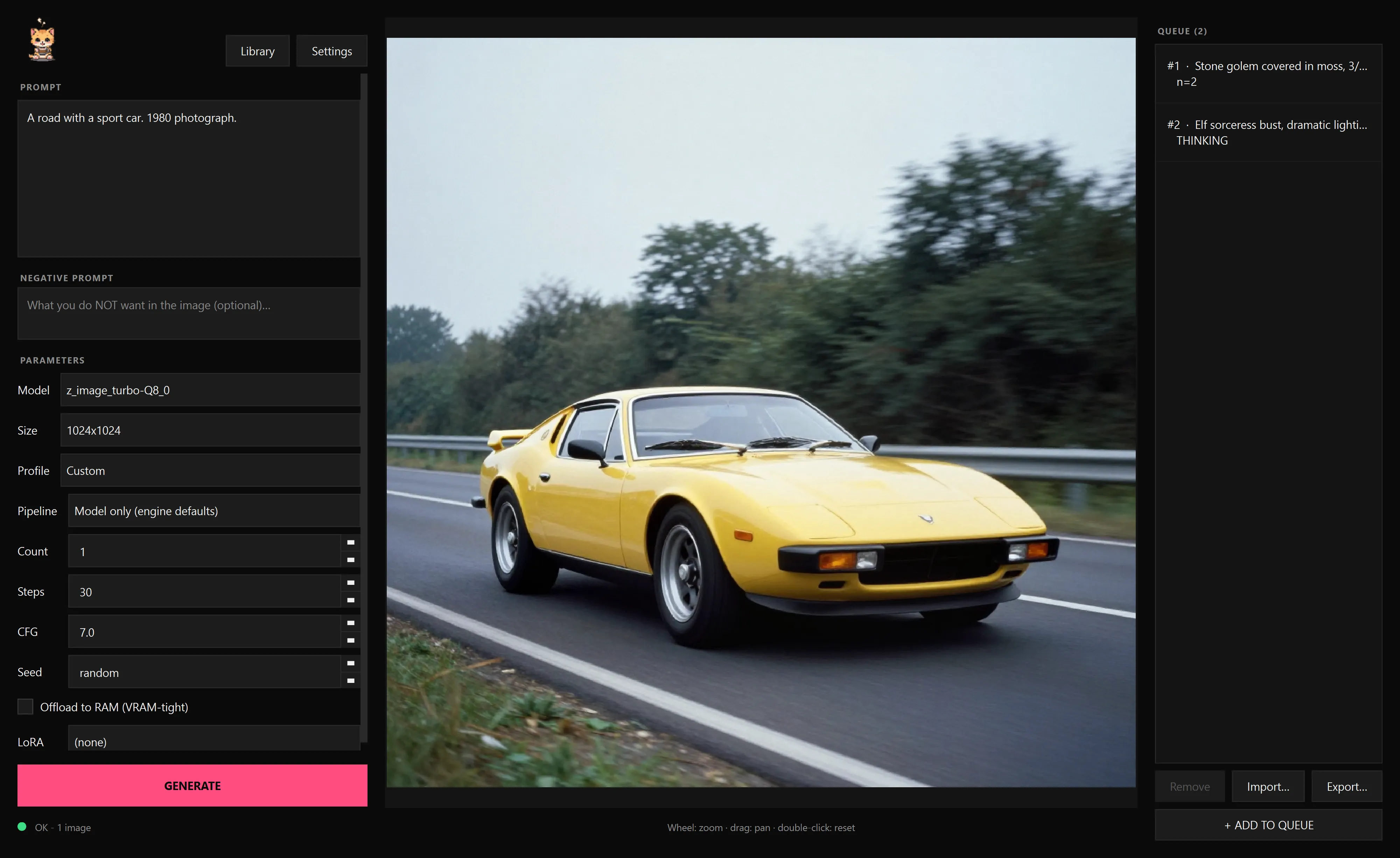Image resolution: width=1400 pixels, height=858 pixels.
Task: Decrease the Count value with down arrow
Action: click(351, 560)
